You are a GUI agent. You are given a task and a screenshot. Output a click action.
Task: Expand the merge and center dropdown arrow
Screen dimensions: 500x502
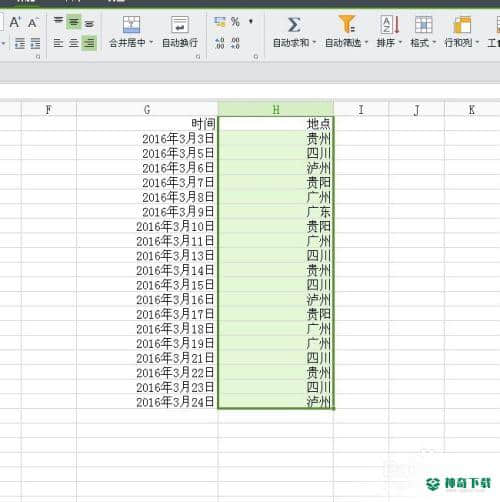[x=151, y=43]
